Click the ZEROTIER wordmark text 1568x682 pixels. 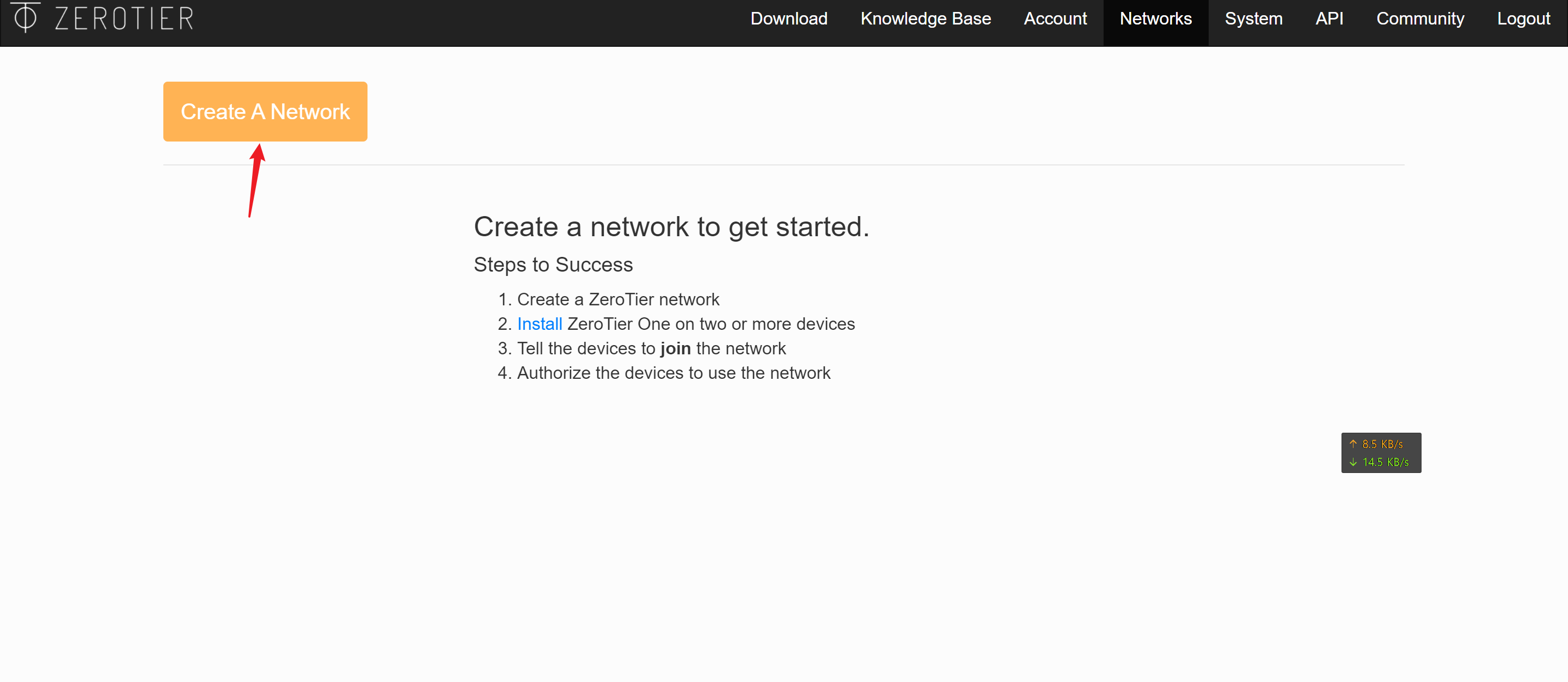click(x=124, y=19)
